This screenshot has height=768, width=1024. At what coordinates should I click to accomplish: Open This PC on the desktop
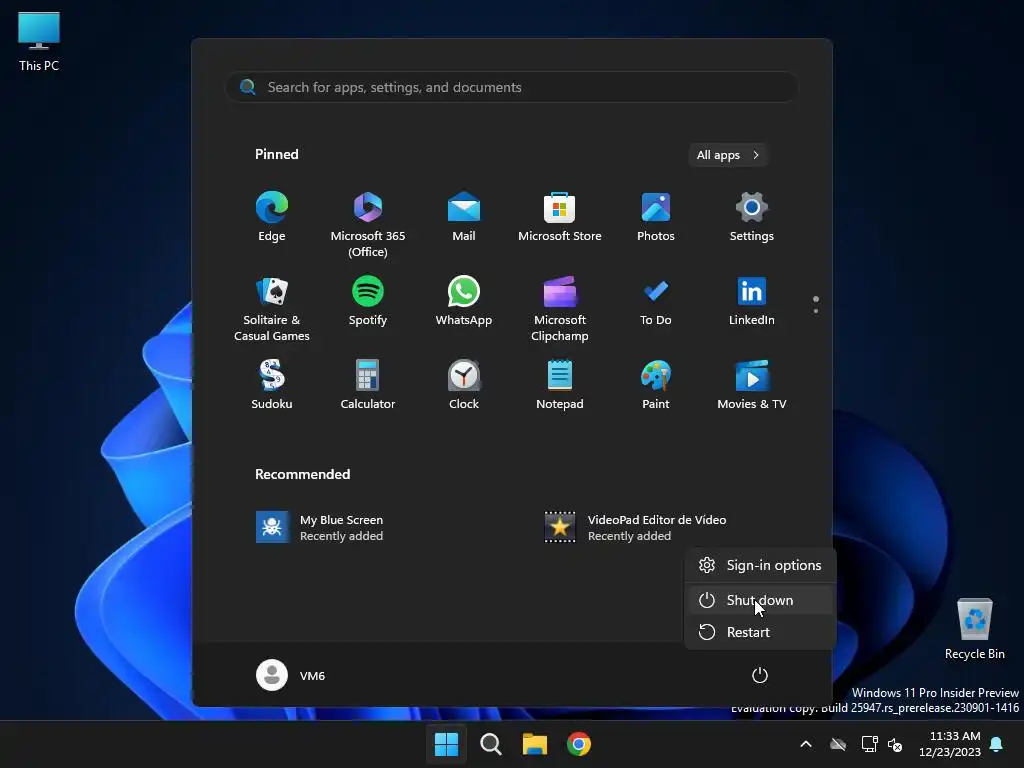[x=39, y=41]
